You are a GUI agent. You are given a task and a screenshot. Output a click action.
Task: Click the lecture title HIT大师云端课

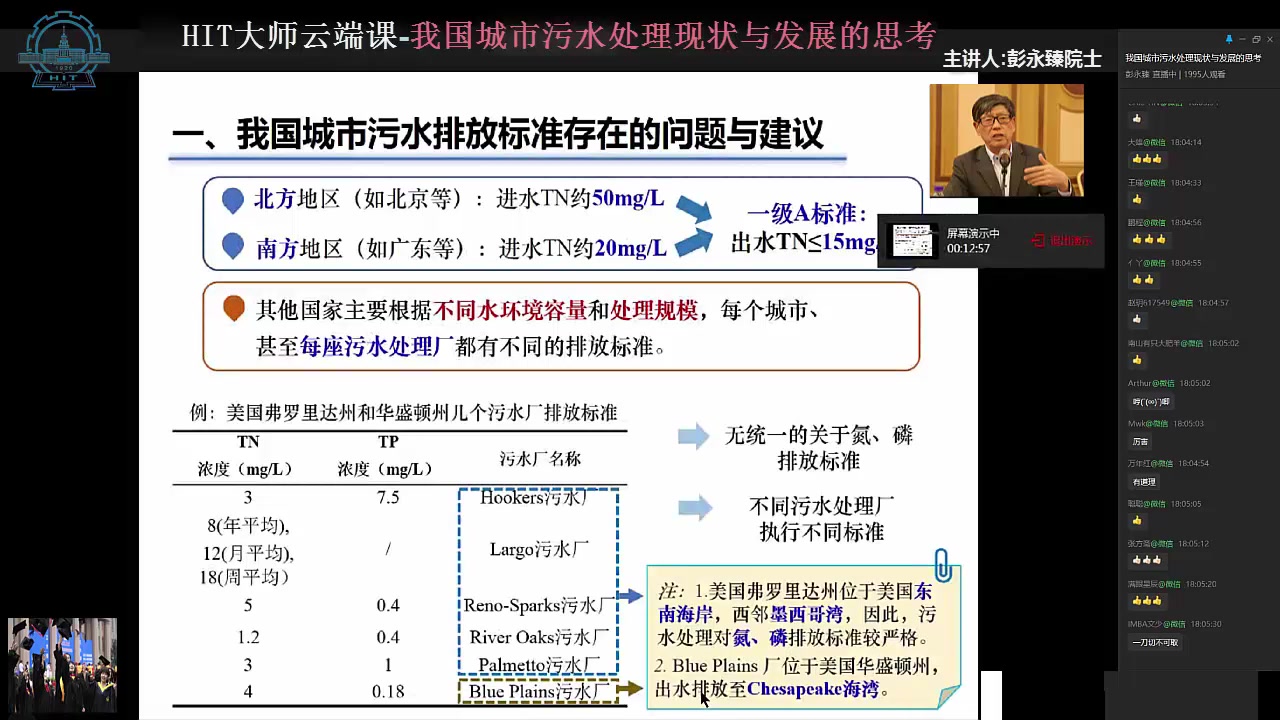coord(289,35)
